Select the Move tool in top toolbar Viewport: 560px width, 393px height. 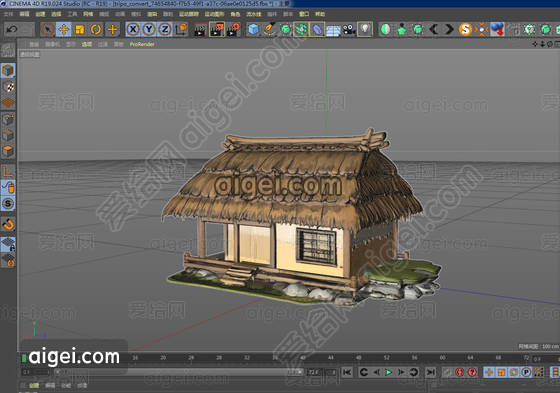[x=64, y=29]
